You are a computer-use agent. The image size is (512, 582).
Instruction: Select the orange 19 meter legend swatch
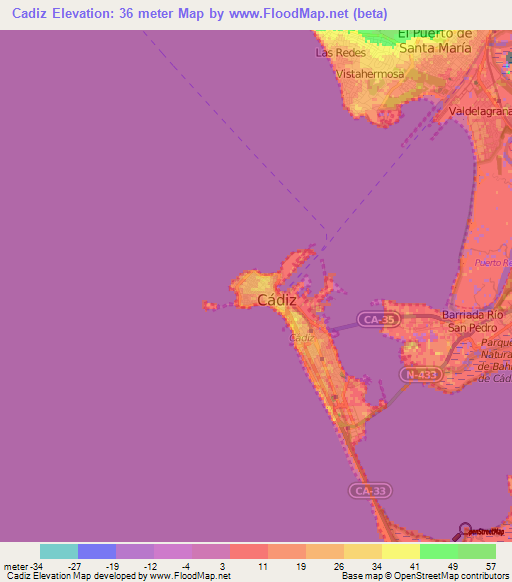pos(325,551)
